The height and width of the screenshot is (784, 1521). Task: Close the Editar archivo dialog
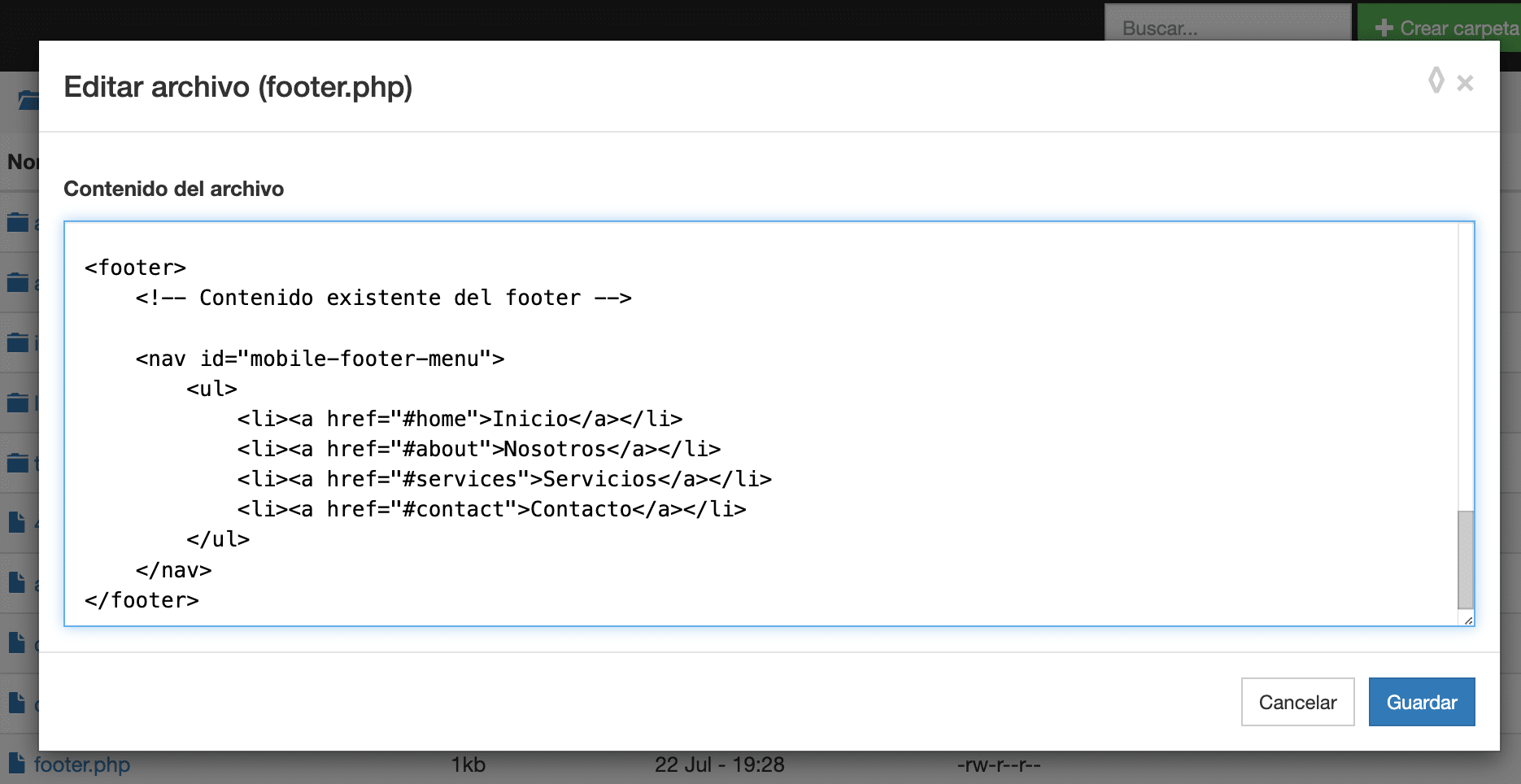(x=1465, y=83)
